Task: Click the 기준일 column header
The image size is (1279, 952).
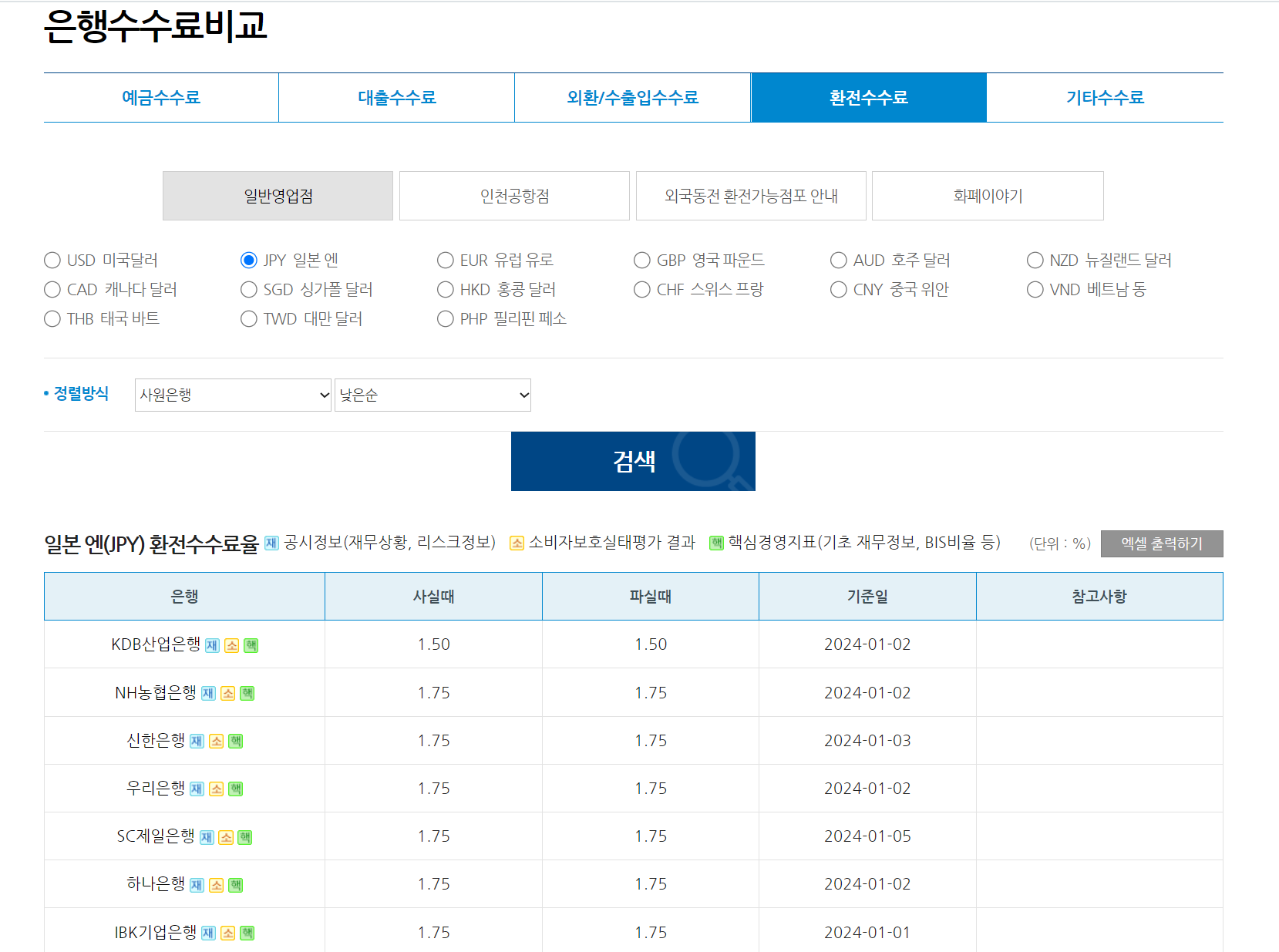Action: tap(867, 597)
